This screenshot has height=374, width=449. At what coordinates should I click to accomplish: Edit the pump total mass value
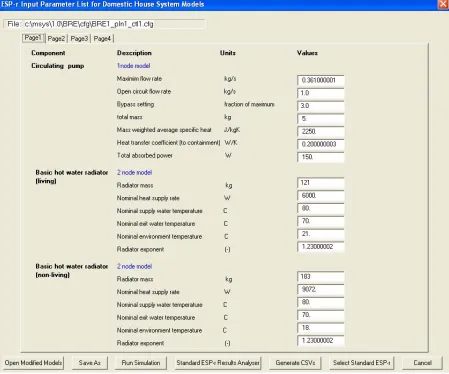point(320,119)
